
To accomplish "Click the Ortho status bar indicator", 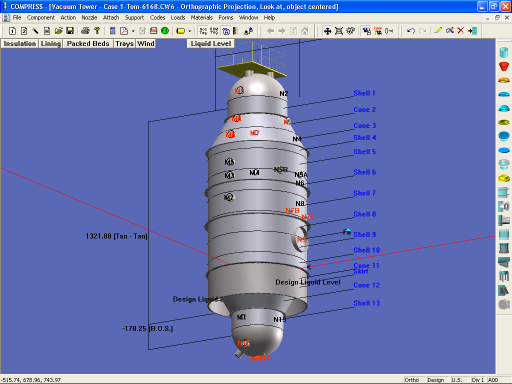I will coord(412,380).
